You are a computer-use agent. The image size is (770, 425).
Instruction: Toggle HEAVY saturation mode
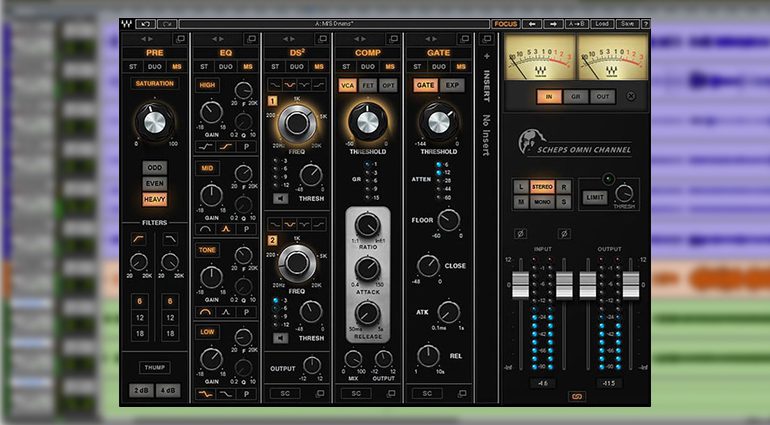coord(155,199)
